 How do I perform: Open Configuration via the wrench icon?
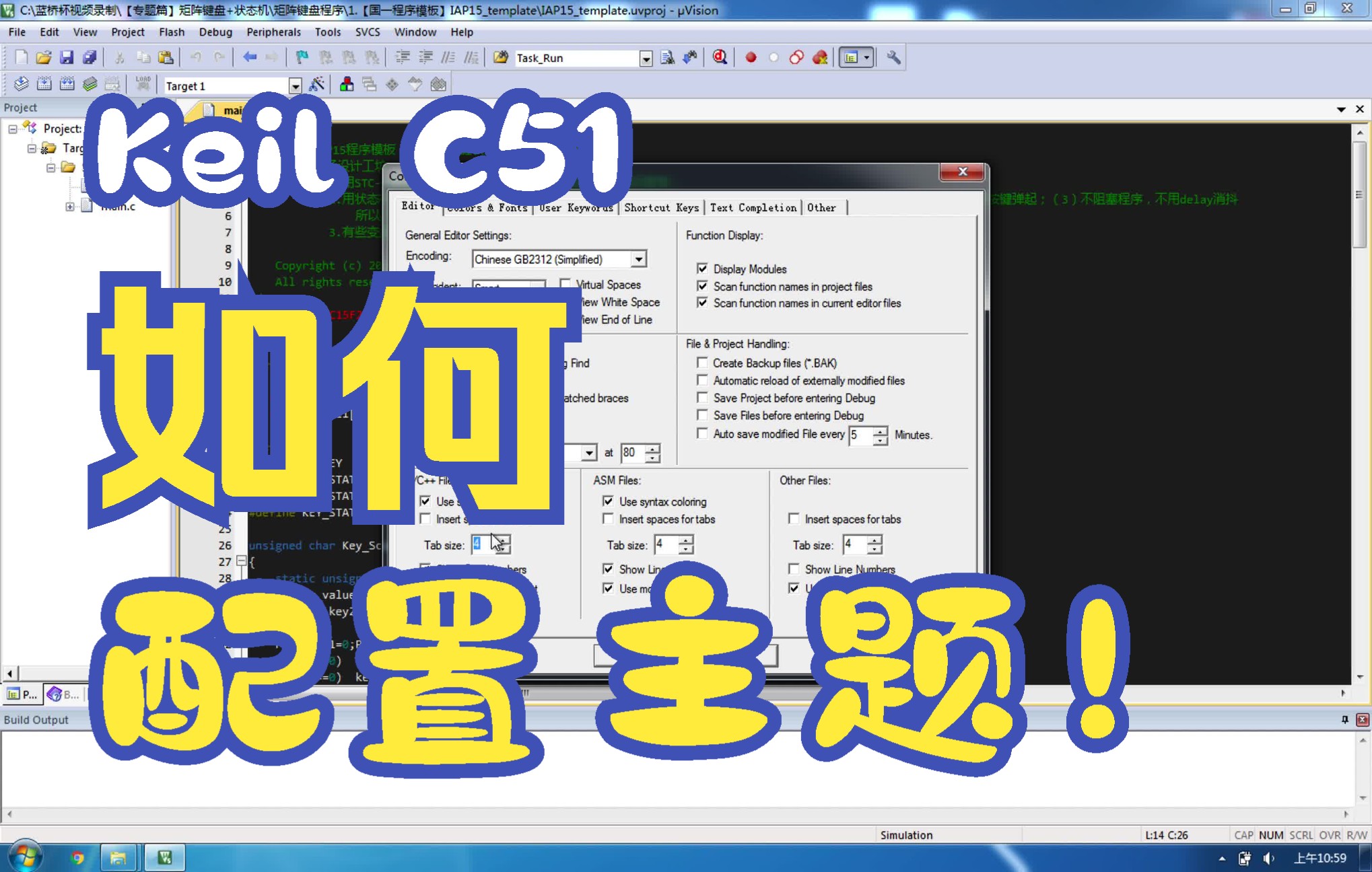click(893, 58)
